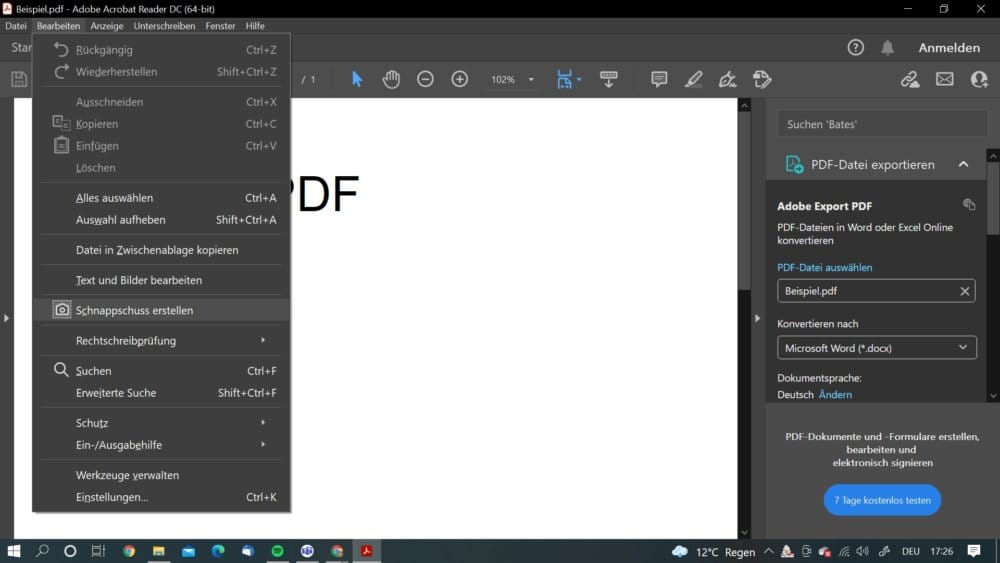Screen dimensions: 1000x563
Task: Click the PDF-Datei auswählen link
Action: click(x=825, y=268)
